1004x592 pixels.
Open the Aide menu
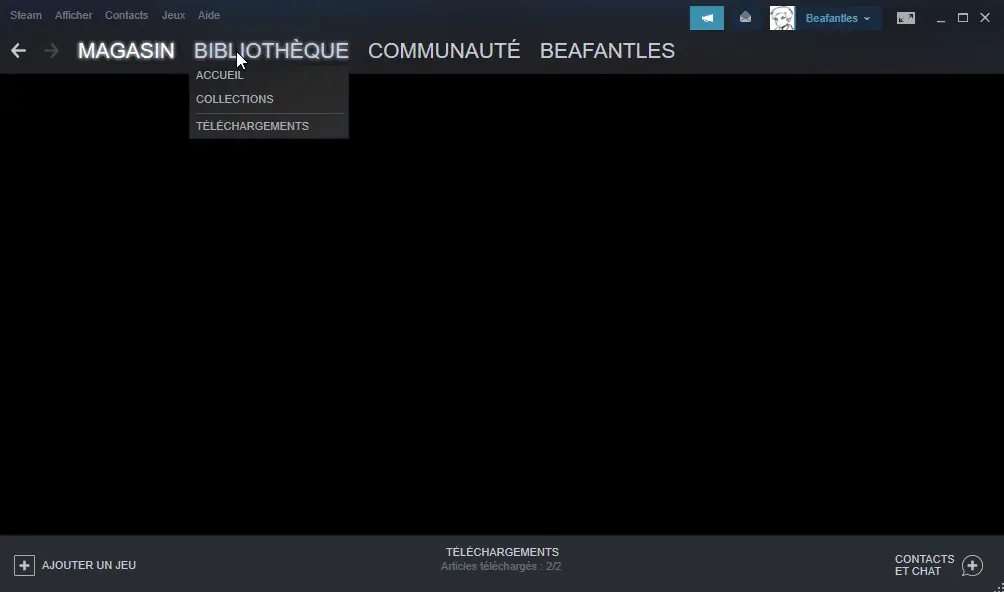pyautogui.click(x=209, y=15)
